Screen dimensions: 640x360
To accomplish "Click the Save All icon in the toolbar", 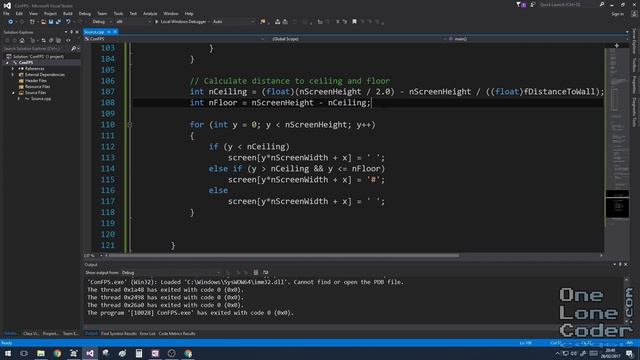I will (x=58, y=22).
